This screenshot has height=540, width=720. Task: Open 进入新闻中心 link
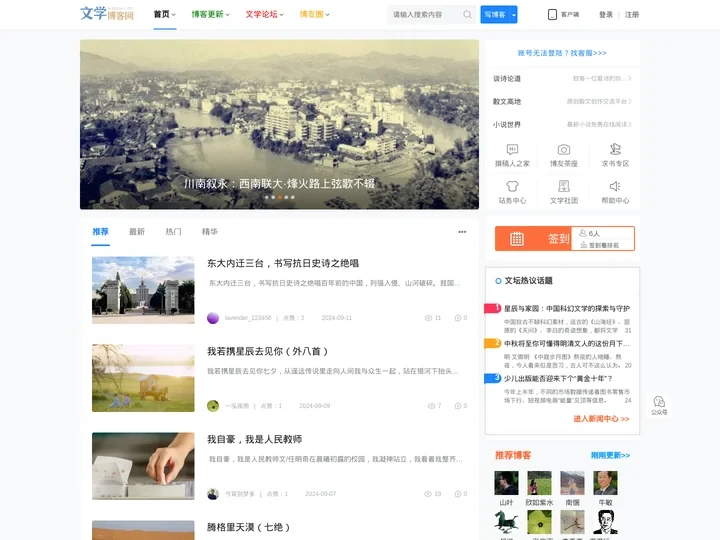pyautogui.click(x=601, y=419)
